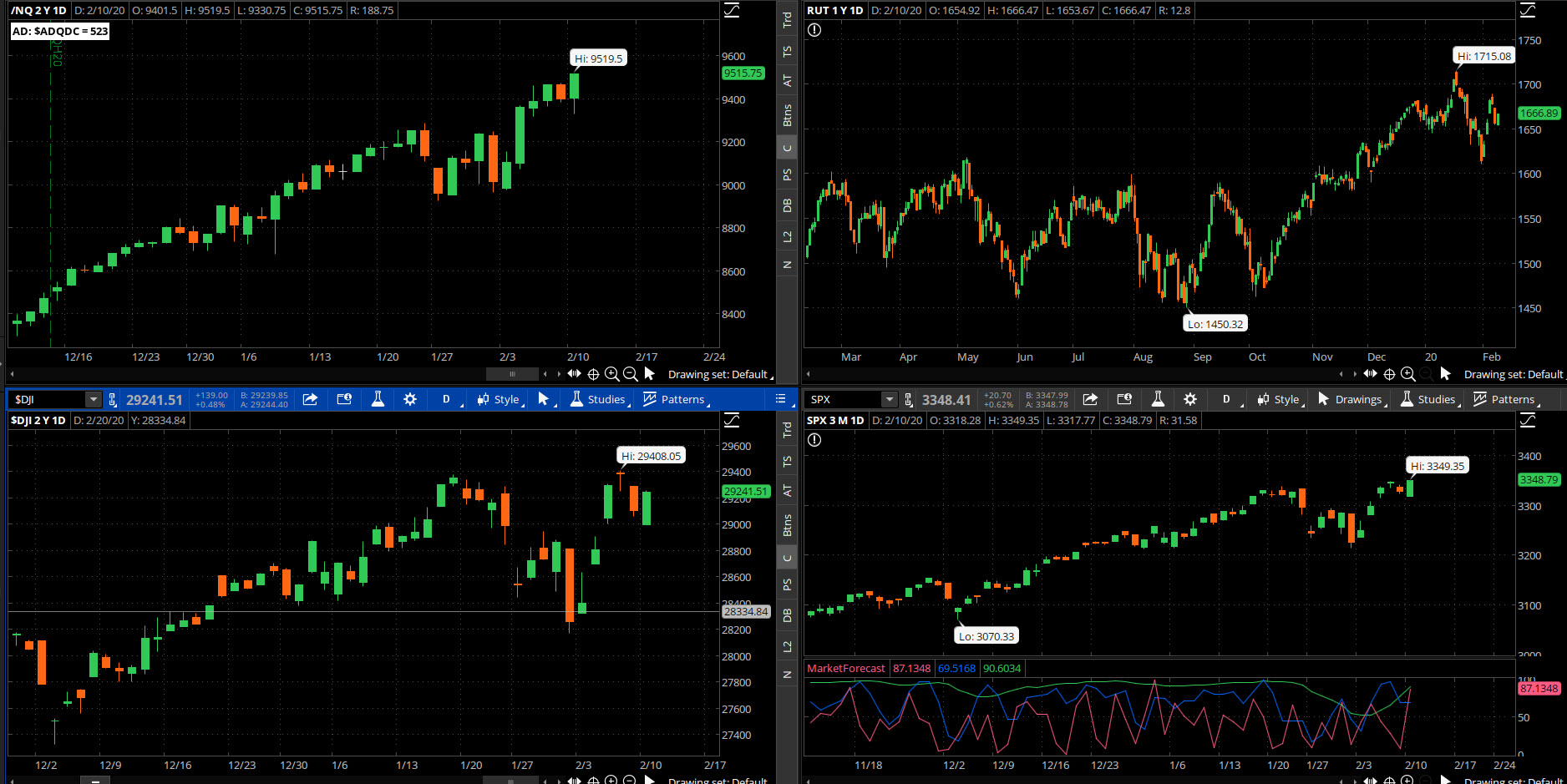Click the exclamation alert icon on RUT chart
The image size is (1567, 784).
coord(814,30)
